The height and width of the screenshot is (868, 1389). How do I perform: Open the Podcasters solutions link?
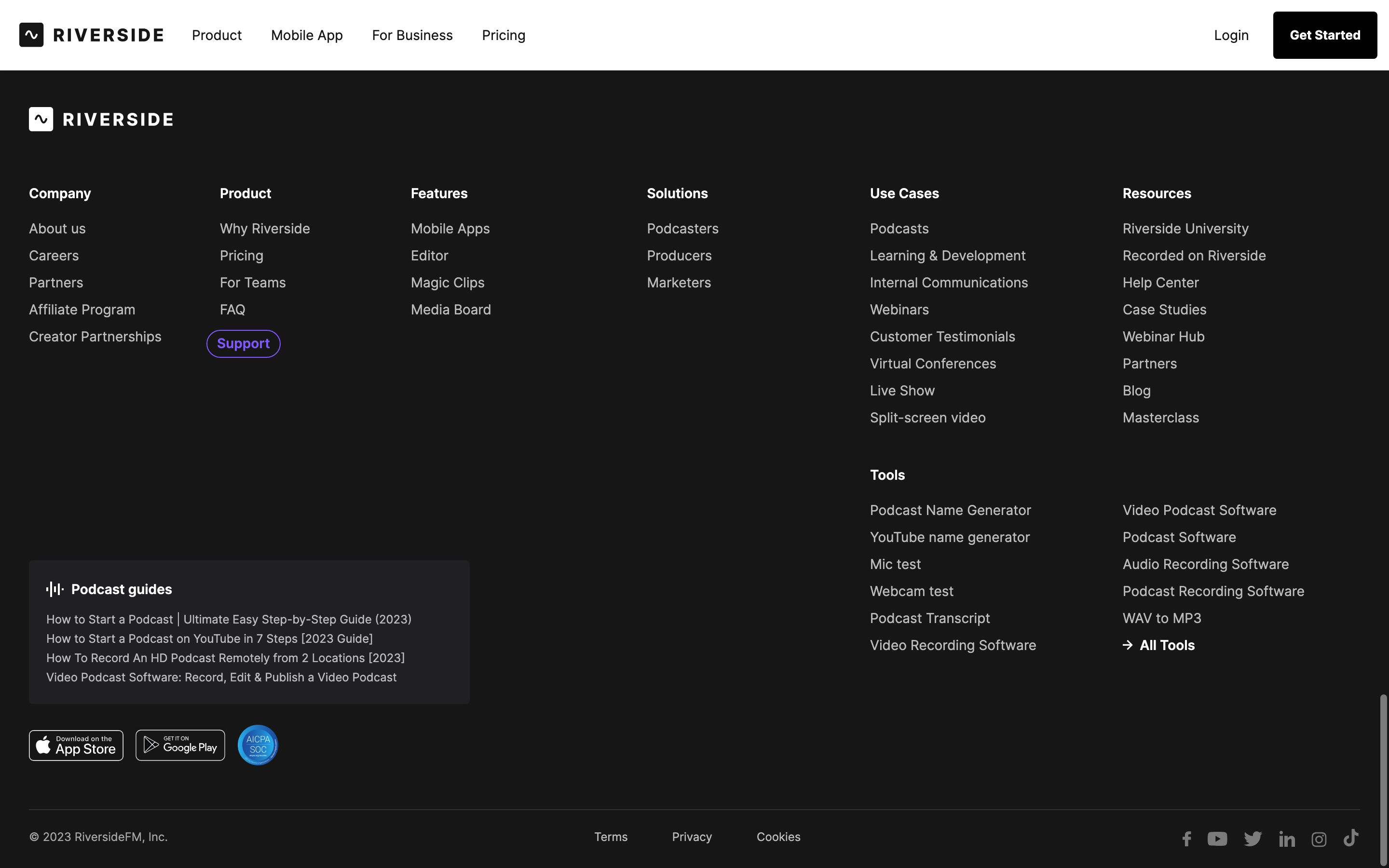point(682,229)
